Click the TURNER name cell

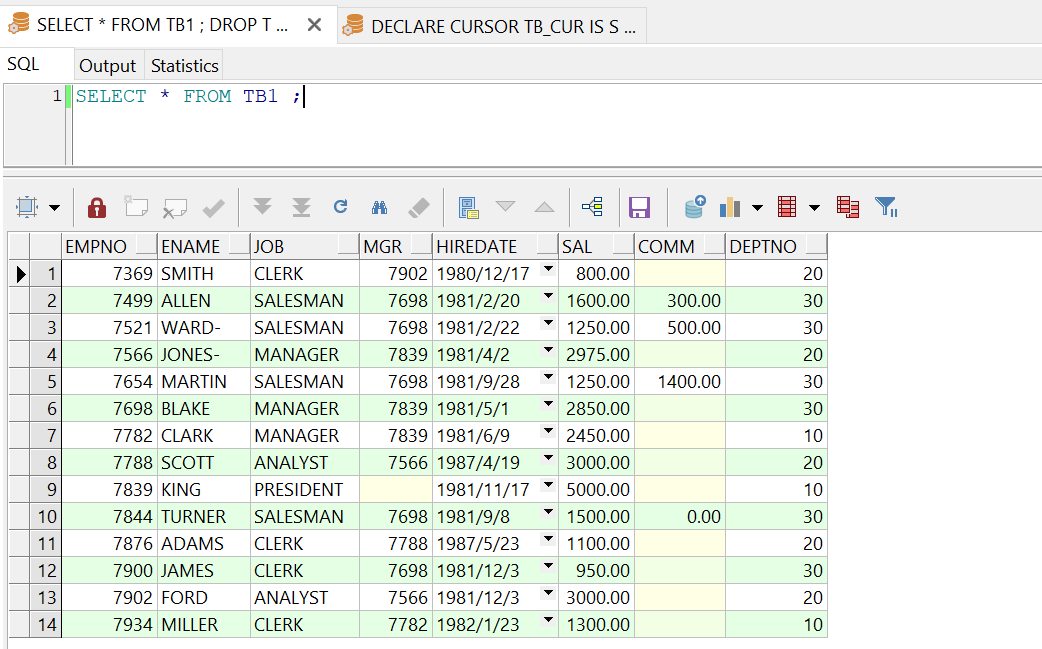click(x=203, y=517)
